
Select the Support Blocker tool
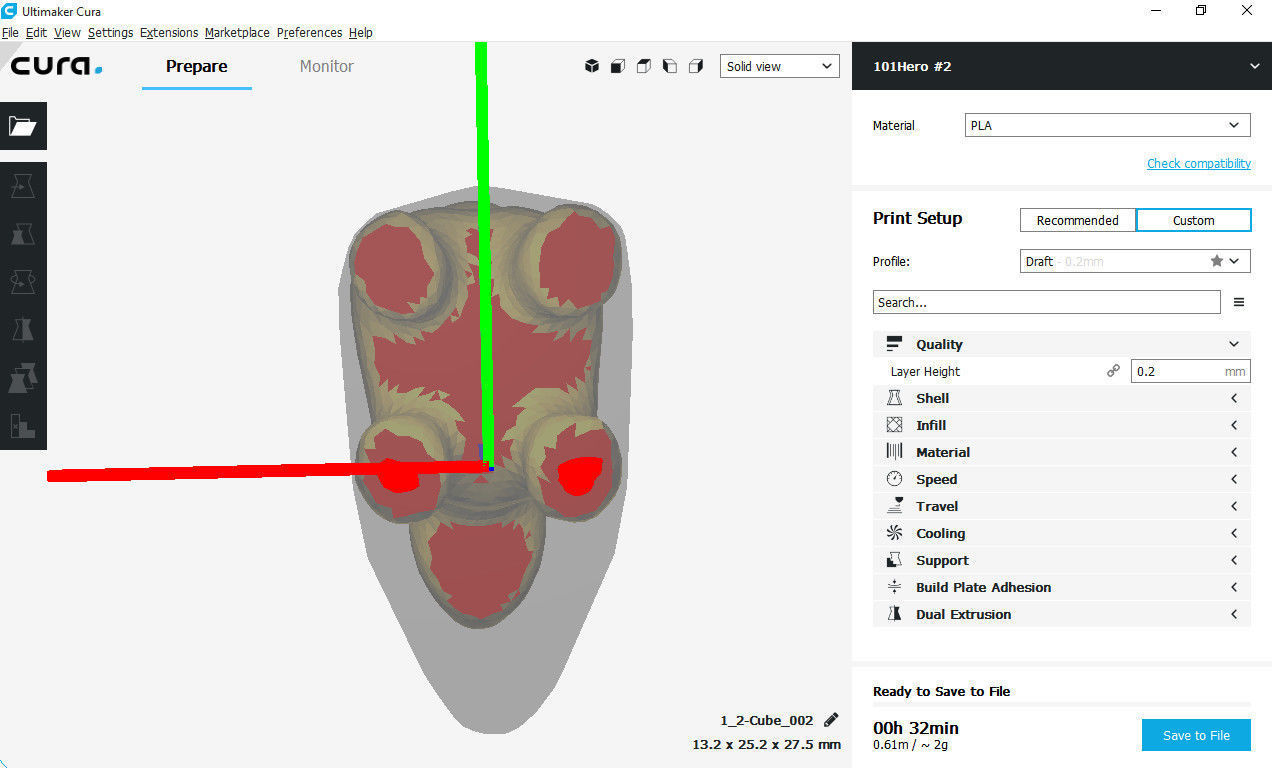[x=23, y=425]
